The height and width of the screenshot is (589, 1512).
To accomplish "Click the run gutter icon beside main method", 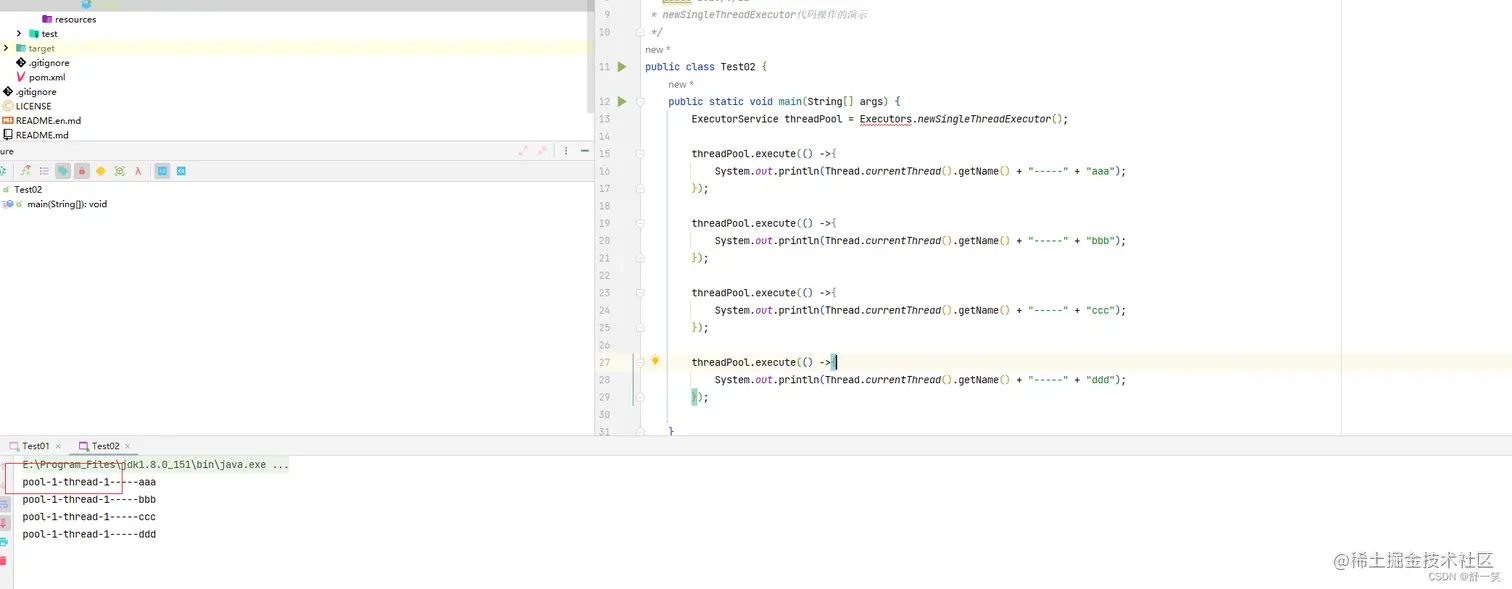I will (x=622, y=102).
